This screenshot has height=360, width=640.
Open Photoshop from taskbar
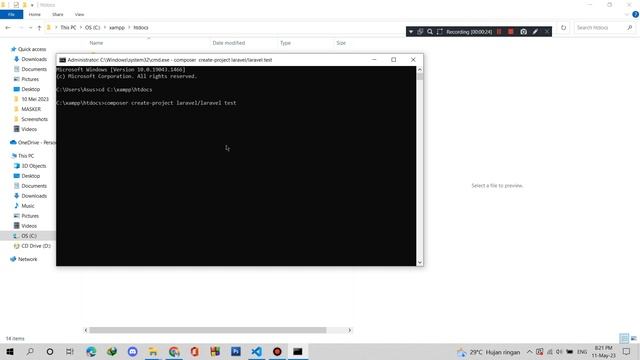coord(236,352)
